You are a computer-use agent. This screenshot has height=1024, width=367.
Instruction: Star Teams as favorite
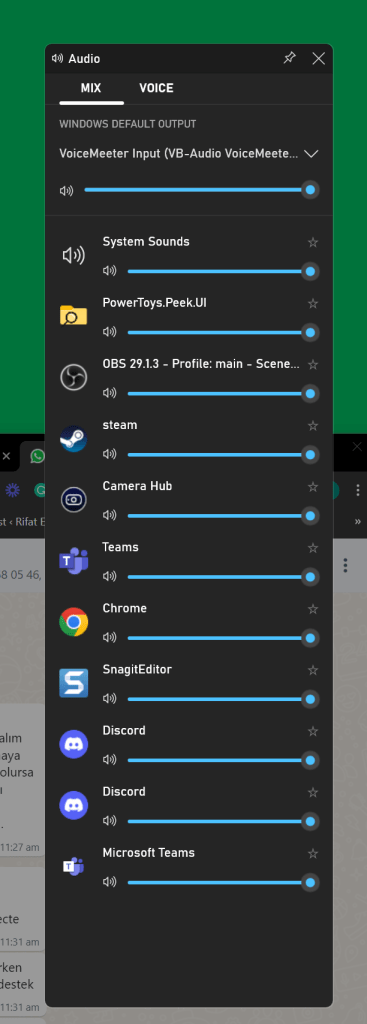(x=313, y=548)
